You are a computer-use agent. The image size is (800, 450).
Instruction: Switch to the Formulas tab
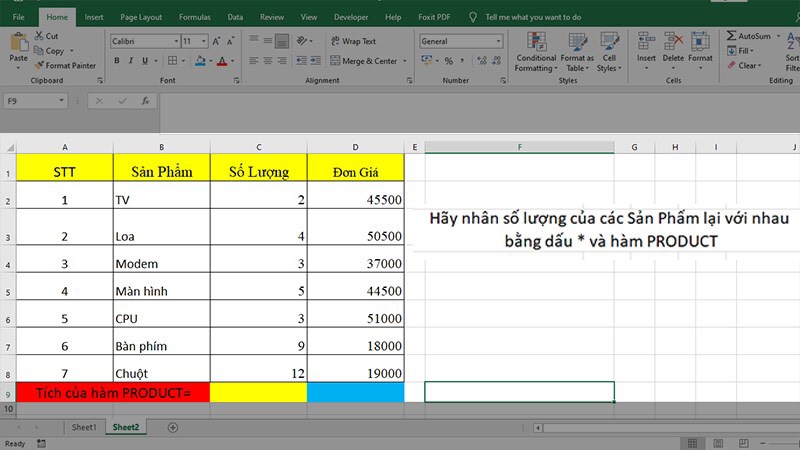(194, 17)
